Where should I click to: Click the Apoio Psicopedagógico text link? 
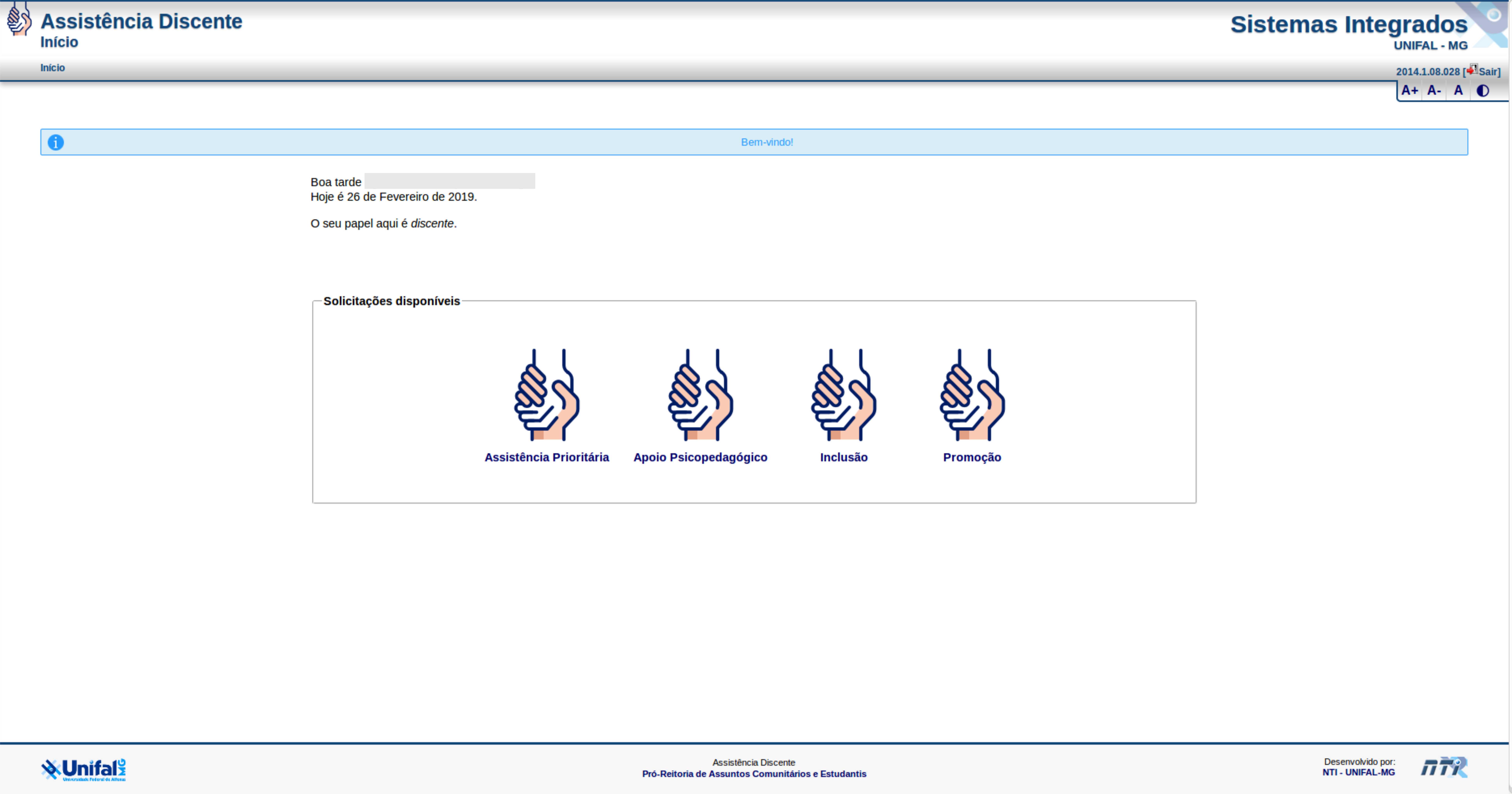[x=700, y=457]
